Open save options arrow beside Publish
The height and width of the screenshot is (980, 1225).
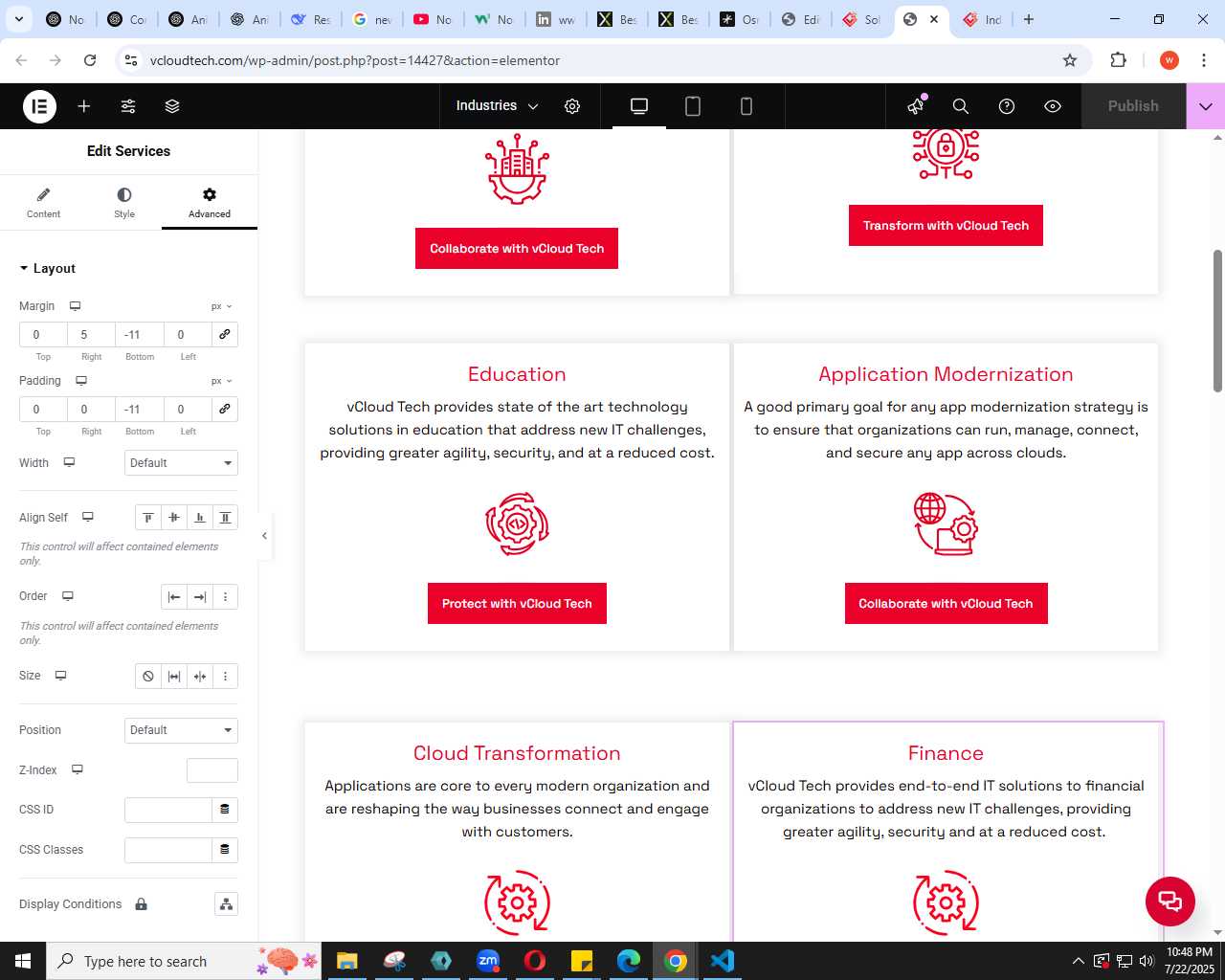1206,106
